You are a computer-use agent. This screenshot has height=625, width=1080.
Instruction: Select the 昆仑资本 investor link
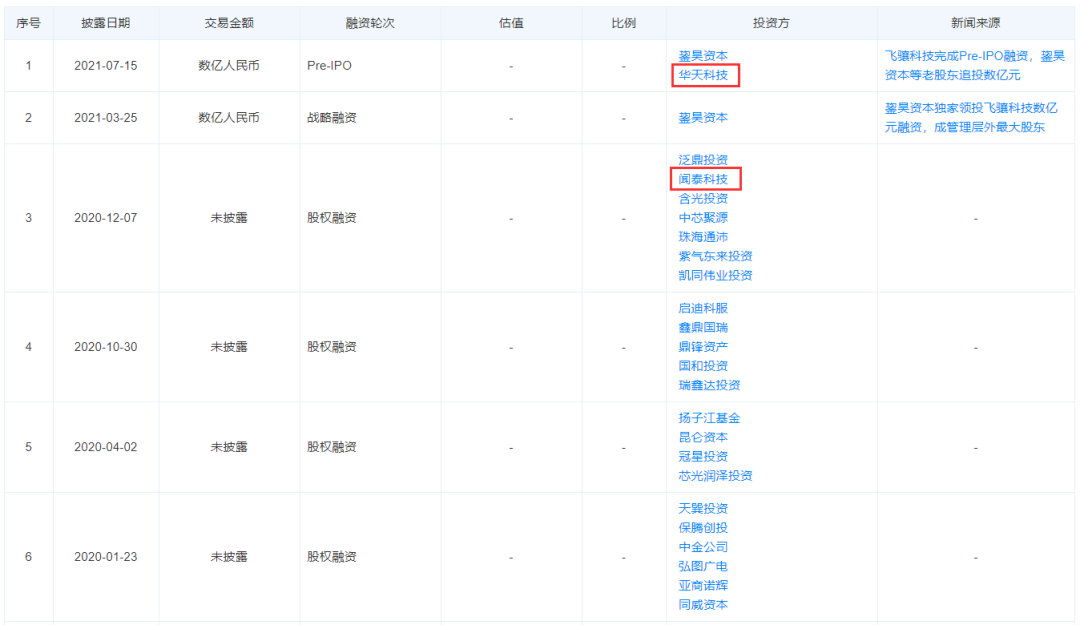tap(703, 438)
